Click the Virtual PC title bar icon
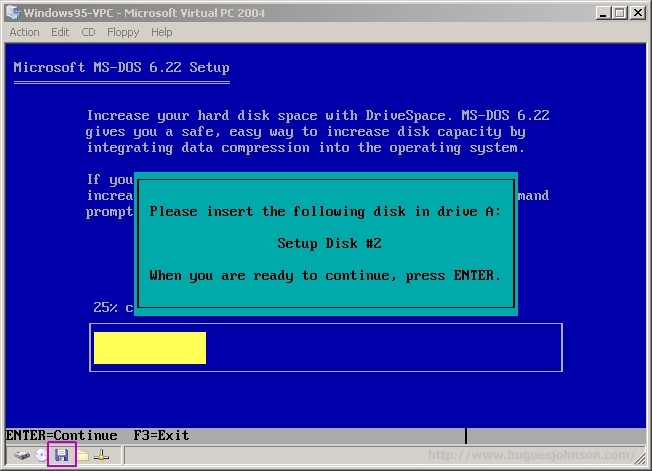This screenshot has width=652, height=471. coord(13,12)
